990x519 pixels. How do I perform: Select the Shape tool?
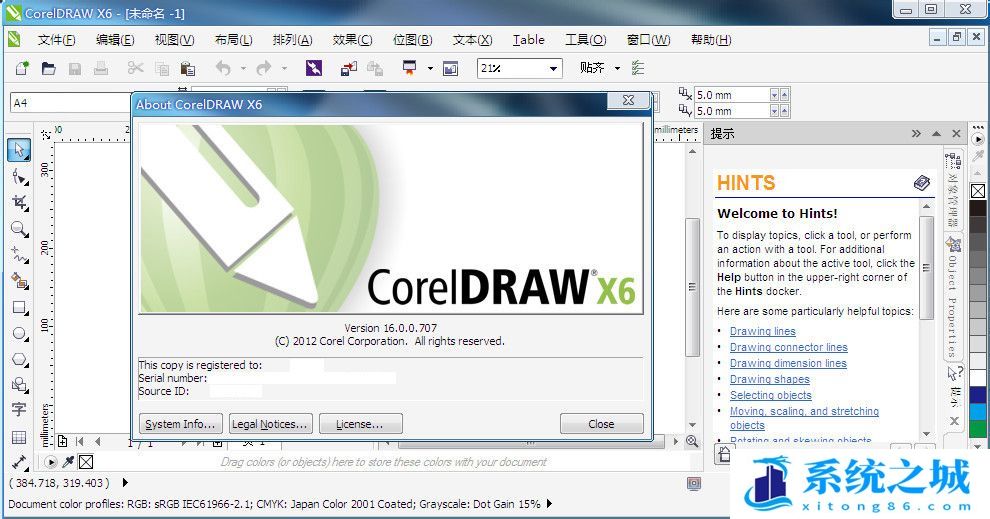(x=20, y=176)
